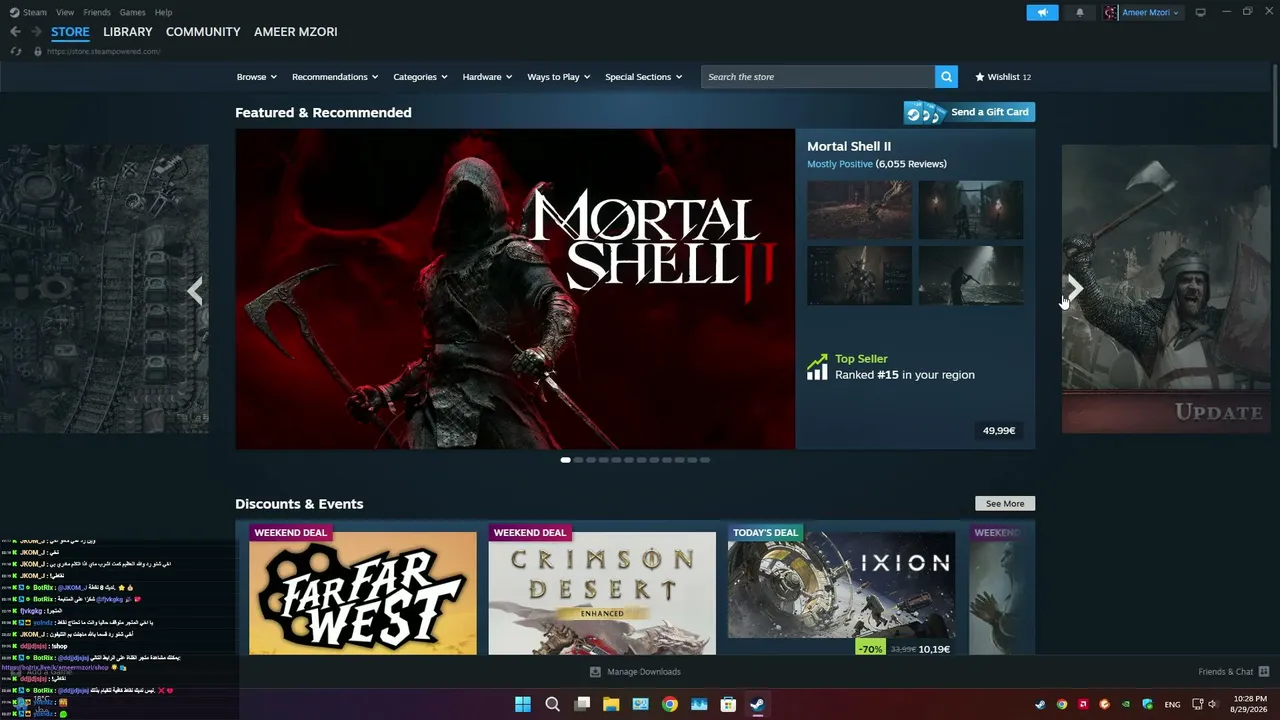The image size is (1280, 720).
Task: Switch to Big Picture mode via the monitor icon
Action: [x=1201, y=12]
